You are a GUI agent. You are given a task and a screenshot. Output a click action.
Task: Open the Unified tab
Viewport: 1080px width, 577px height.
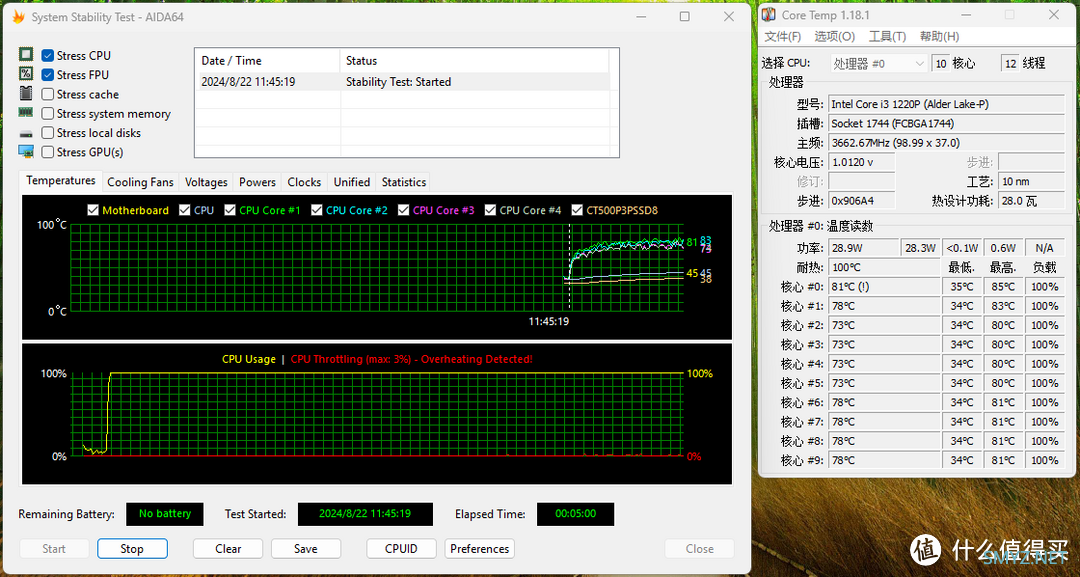pyautogui.click(x=352, y=182)
